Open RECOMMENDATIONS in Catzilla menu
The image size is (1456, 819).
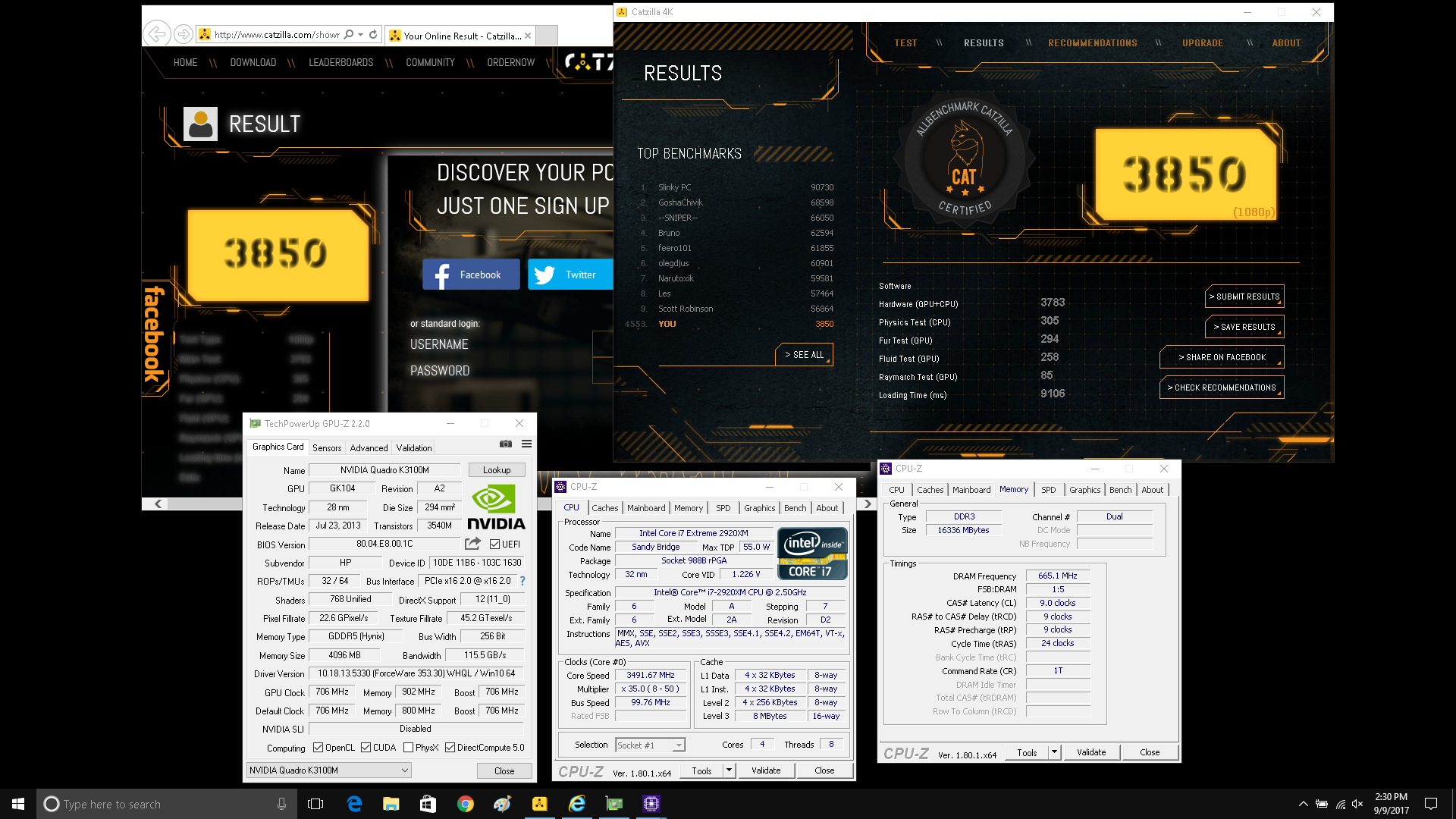click(x=1093, y=43)
